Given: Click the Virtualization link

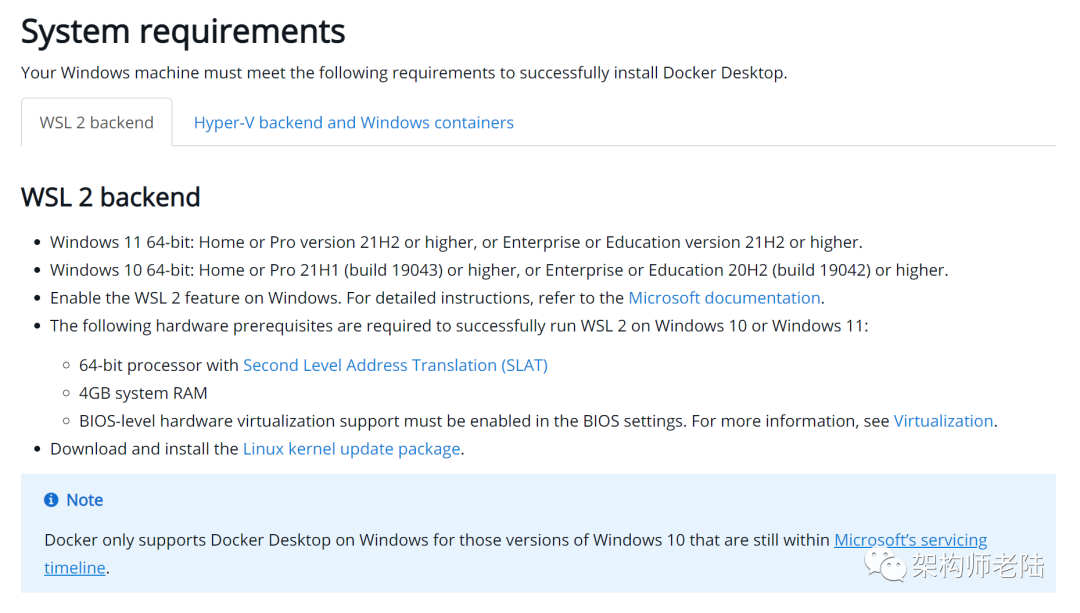Looking at the screenshot, I should (943, 421).
